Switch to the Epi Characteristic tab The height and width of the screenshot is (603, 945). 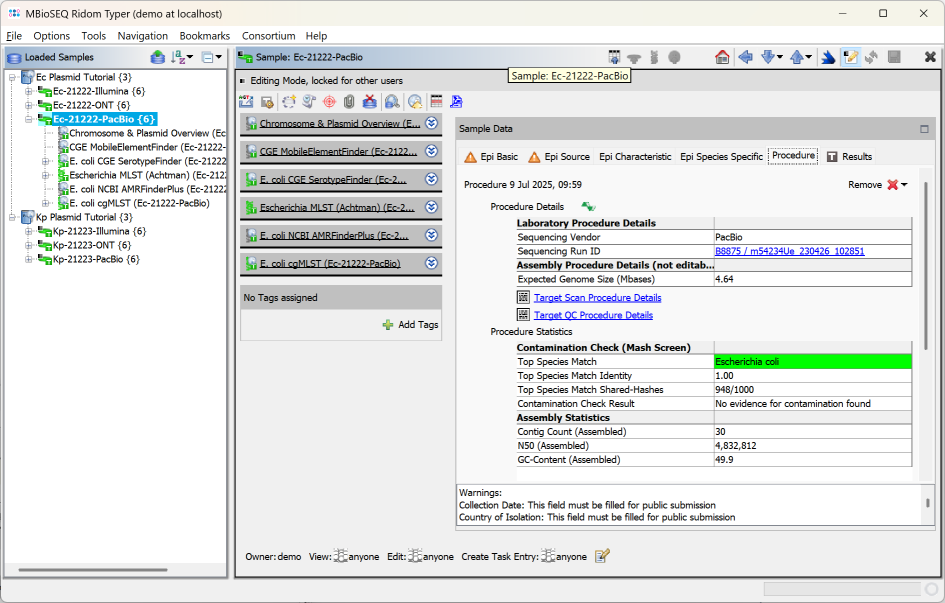(635, 157)
